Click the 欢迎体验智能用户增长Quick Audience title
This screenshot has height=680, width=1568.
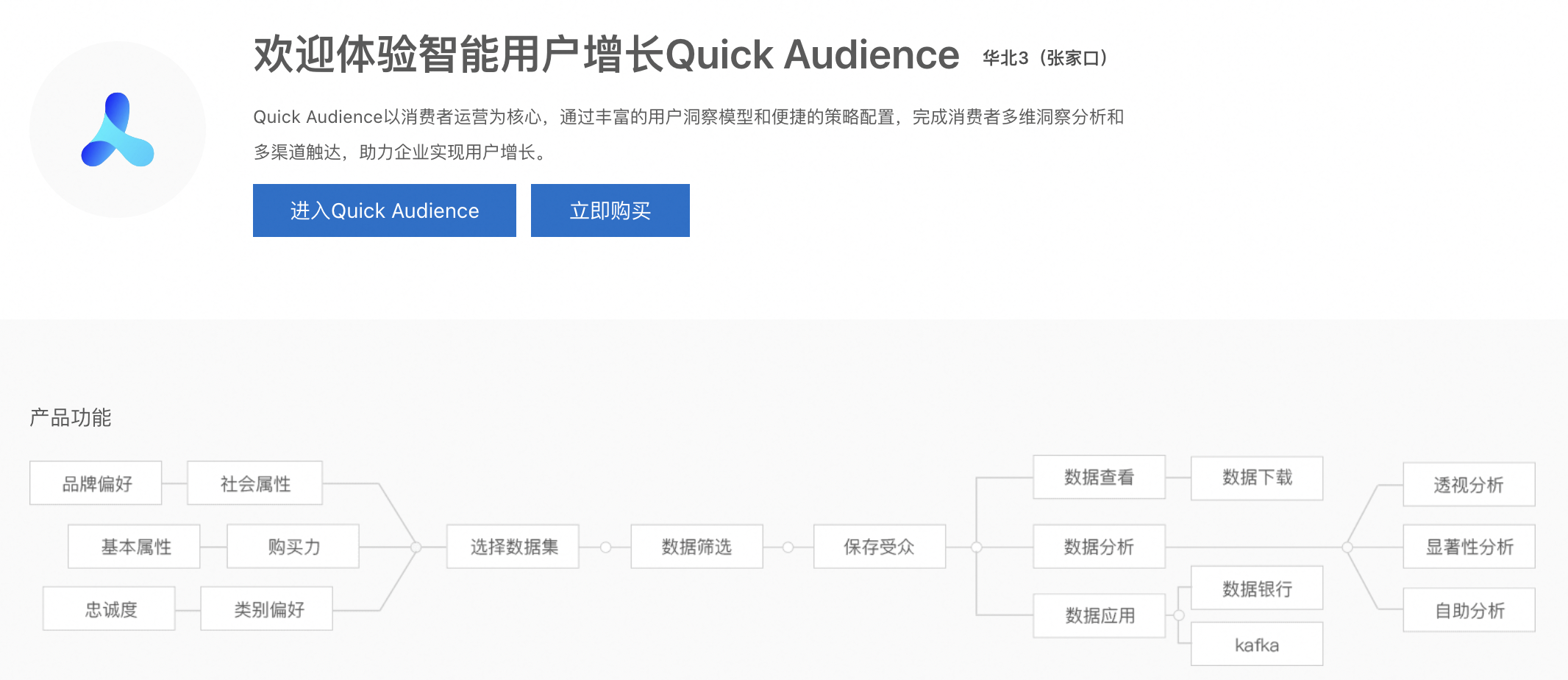click(x=607, y=54)
